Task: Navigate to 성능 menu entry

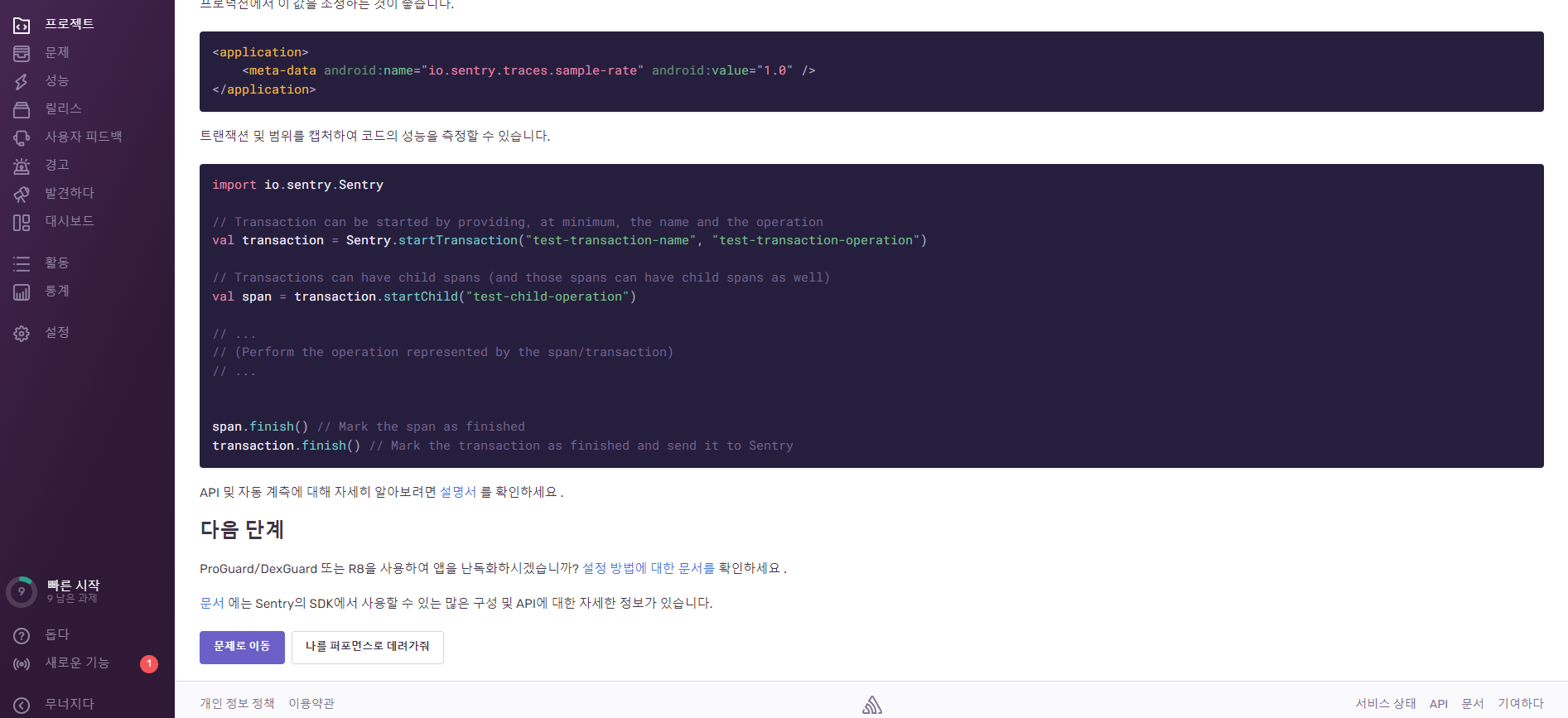Action: pos(57,80)
